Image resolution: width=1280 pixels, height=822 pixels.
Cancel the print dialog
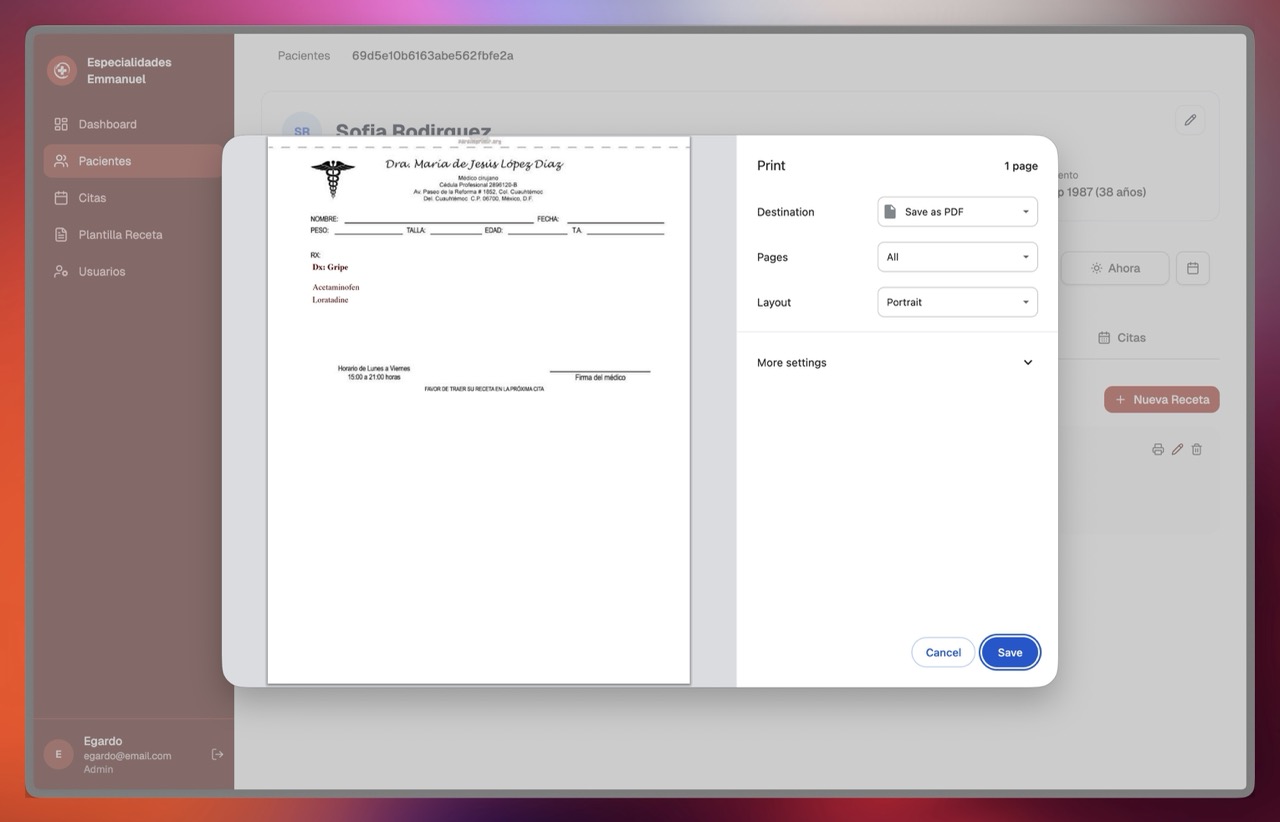(942, 652)
